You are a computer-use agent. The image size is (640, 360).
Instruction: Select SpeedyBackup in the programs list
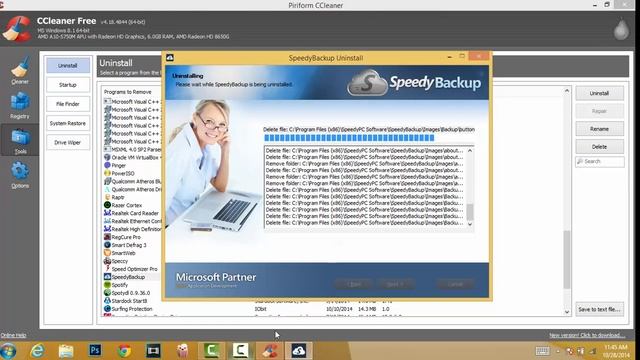[128, 277]
